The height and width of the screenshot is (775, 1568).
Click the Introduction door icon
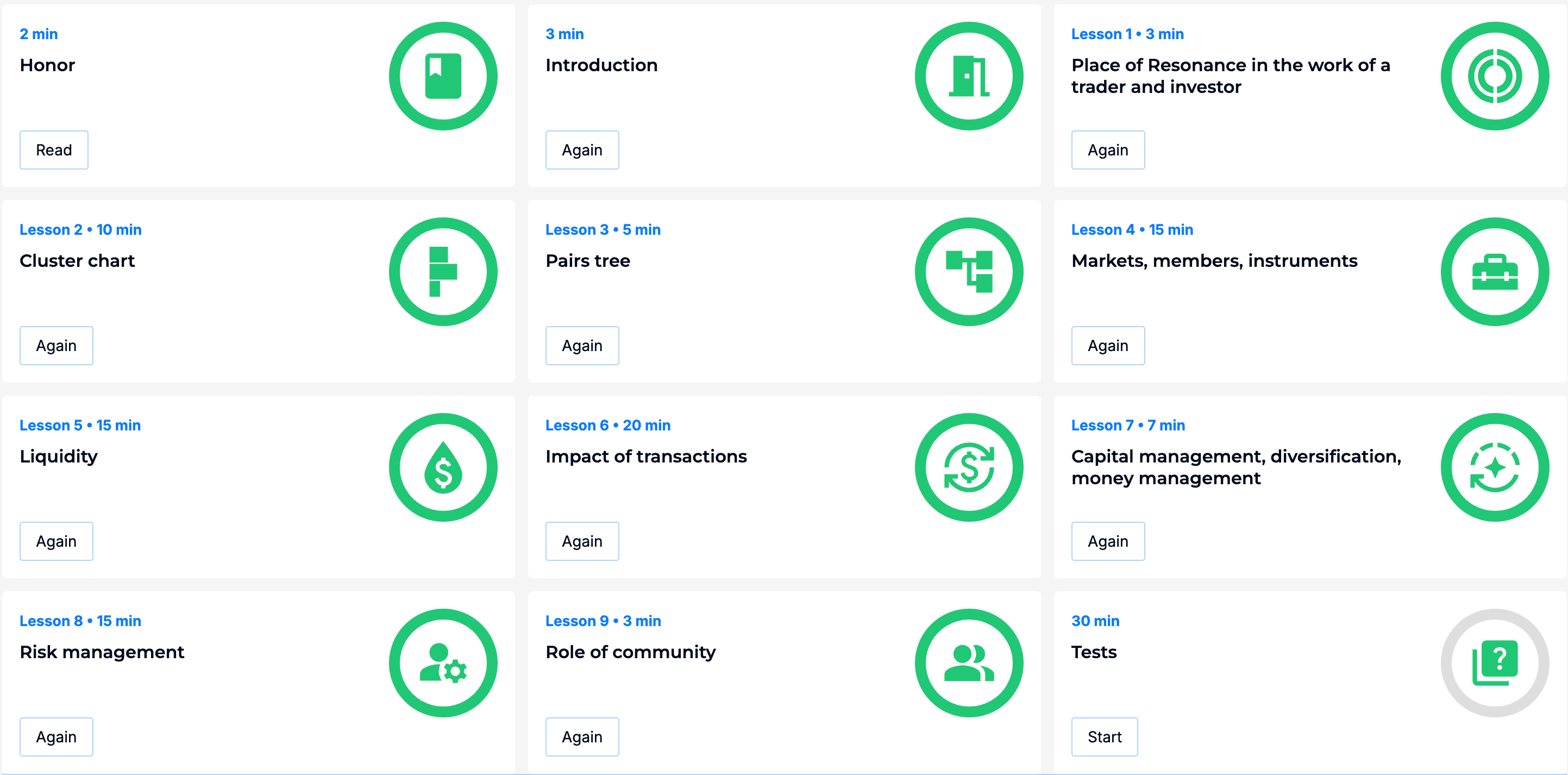coord(969,76)
